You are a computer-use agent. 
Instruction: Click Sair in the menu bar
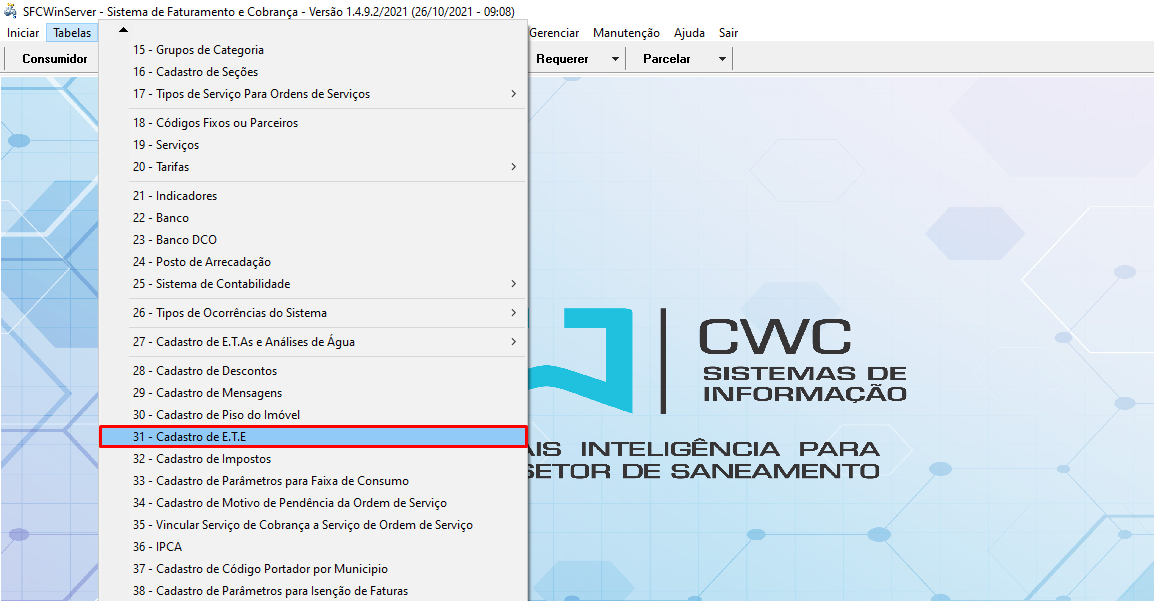pyautogui.click(x=728, y=33)
